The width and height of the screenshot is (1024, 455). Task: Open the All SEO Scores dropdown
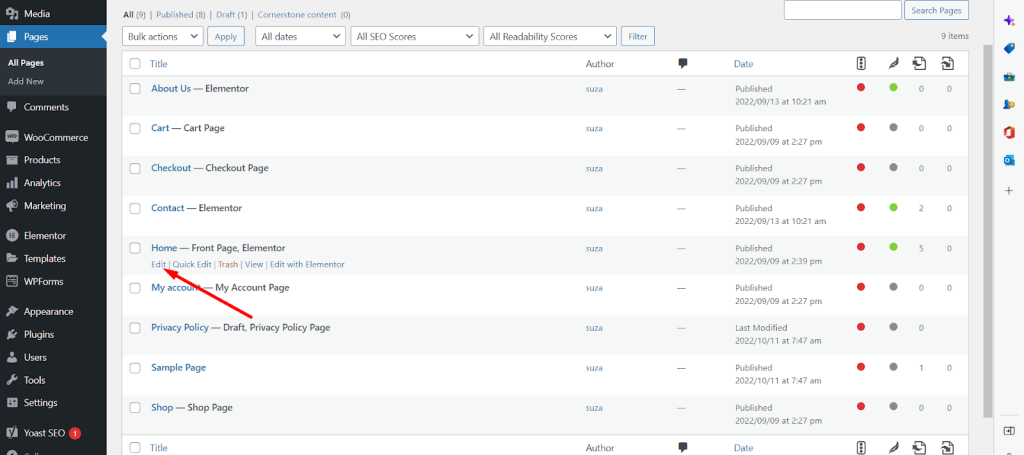tap(415, 37)
